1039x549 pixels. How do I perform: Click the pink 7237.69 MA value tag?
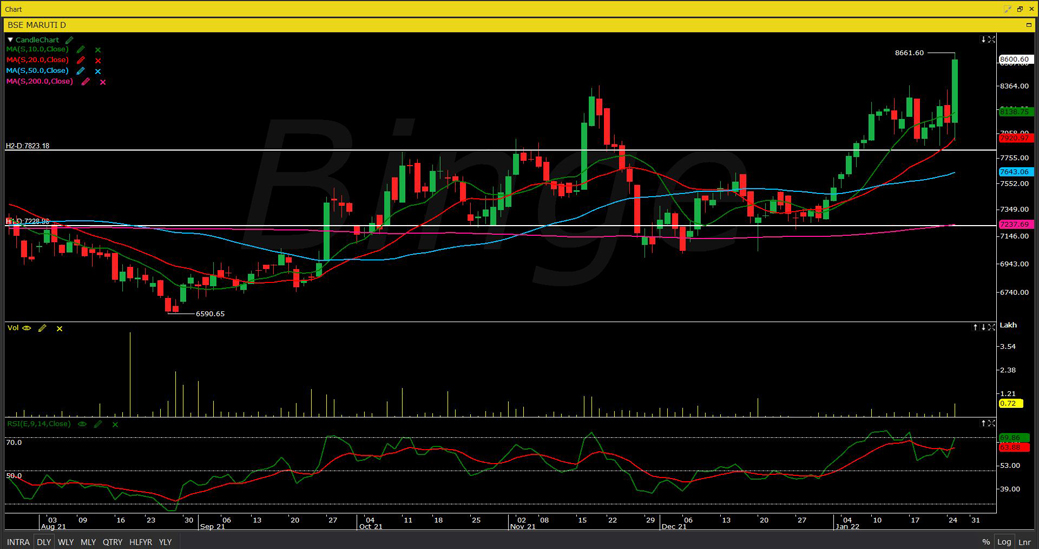(1014, 225)
